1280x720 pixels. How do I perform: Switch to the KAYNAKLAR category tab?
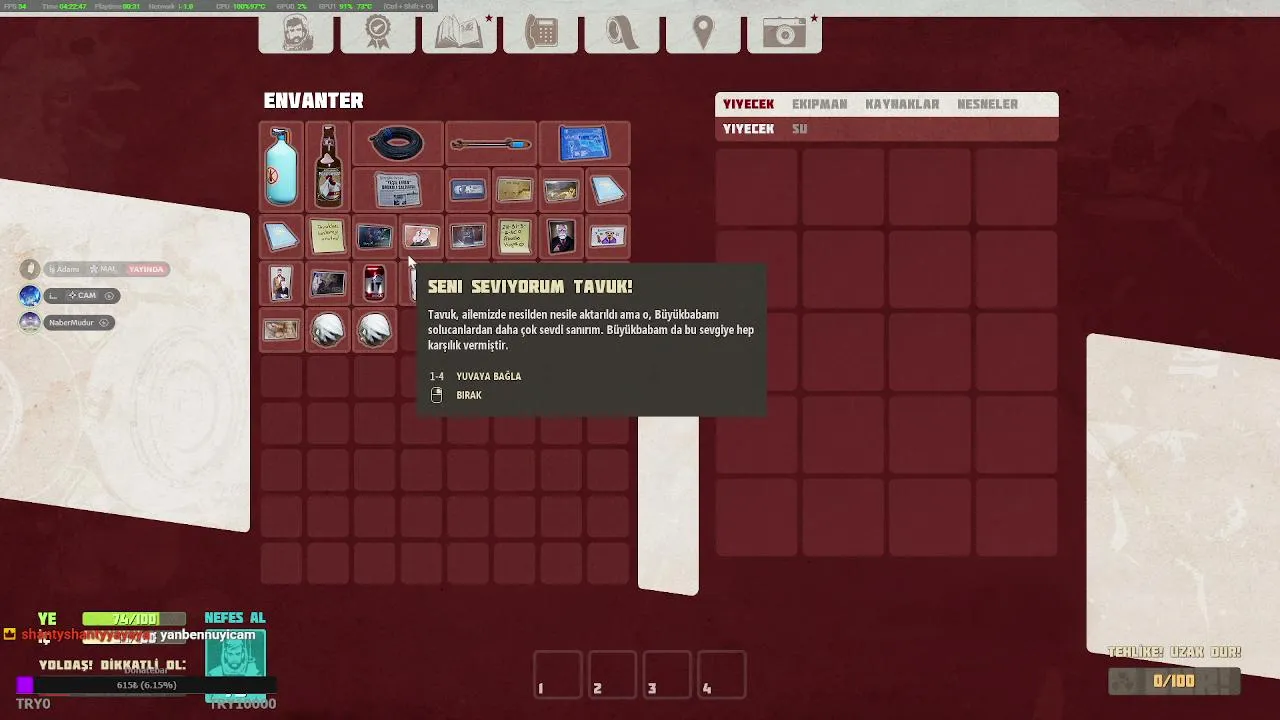coord(902,104)
